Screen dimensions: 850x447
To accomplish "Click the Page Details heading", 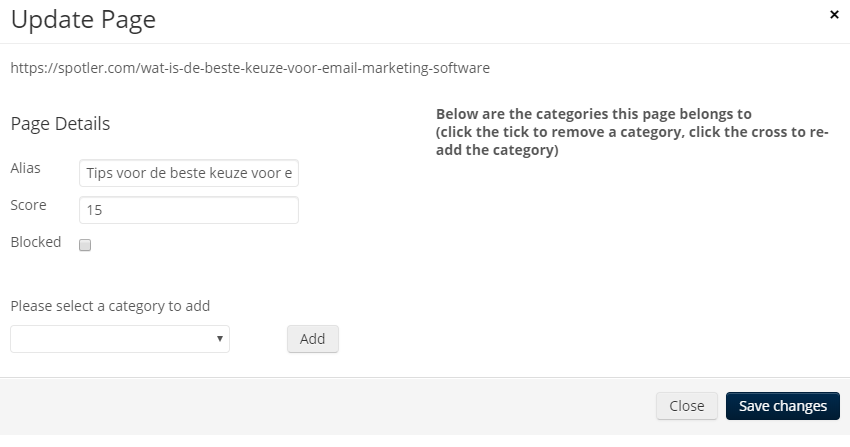I will point(60,124).
